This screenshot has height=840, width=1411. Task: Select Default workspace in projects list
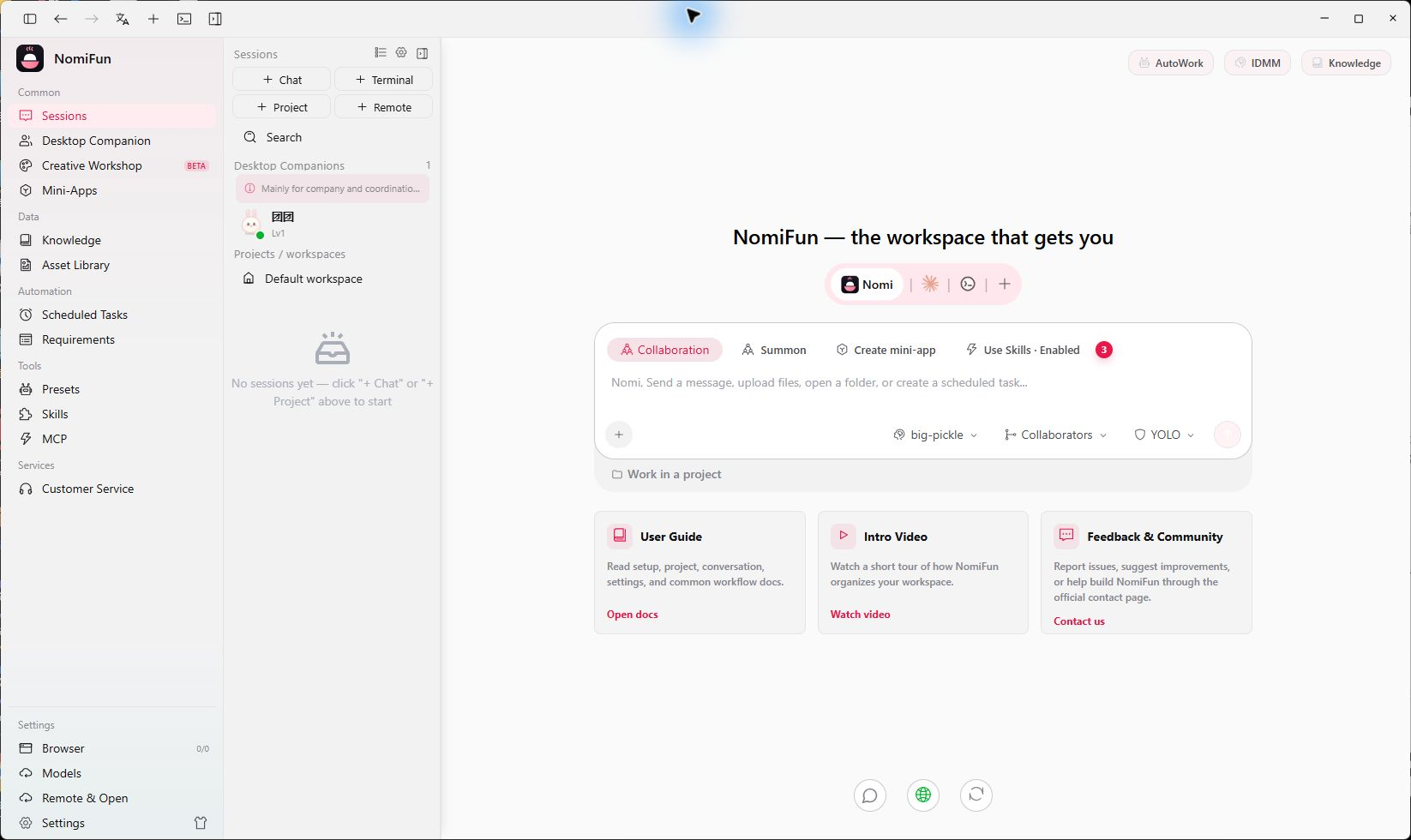tap(333, 279)
